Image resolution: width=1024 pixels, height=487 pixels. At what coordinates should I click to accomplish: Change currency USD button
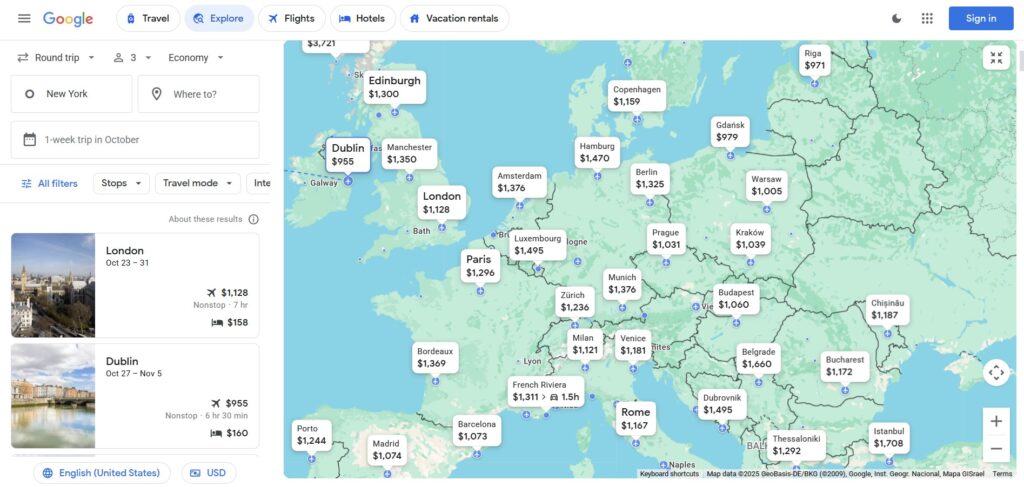209,473
